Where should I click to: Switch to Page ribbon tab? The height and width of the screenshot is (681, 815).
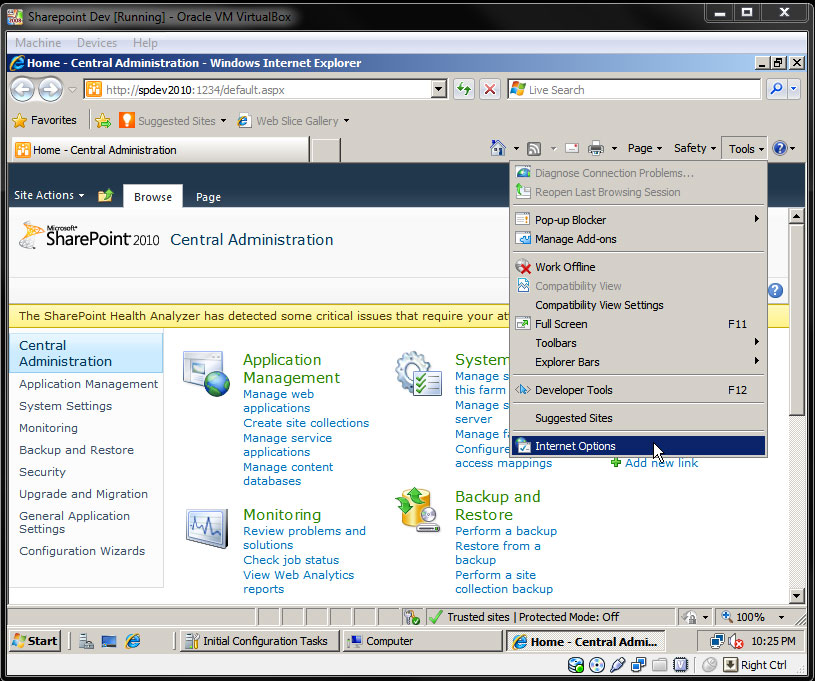(x=208, y=197)
